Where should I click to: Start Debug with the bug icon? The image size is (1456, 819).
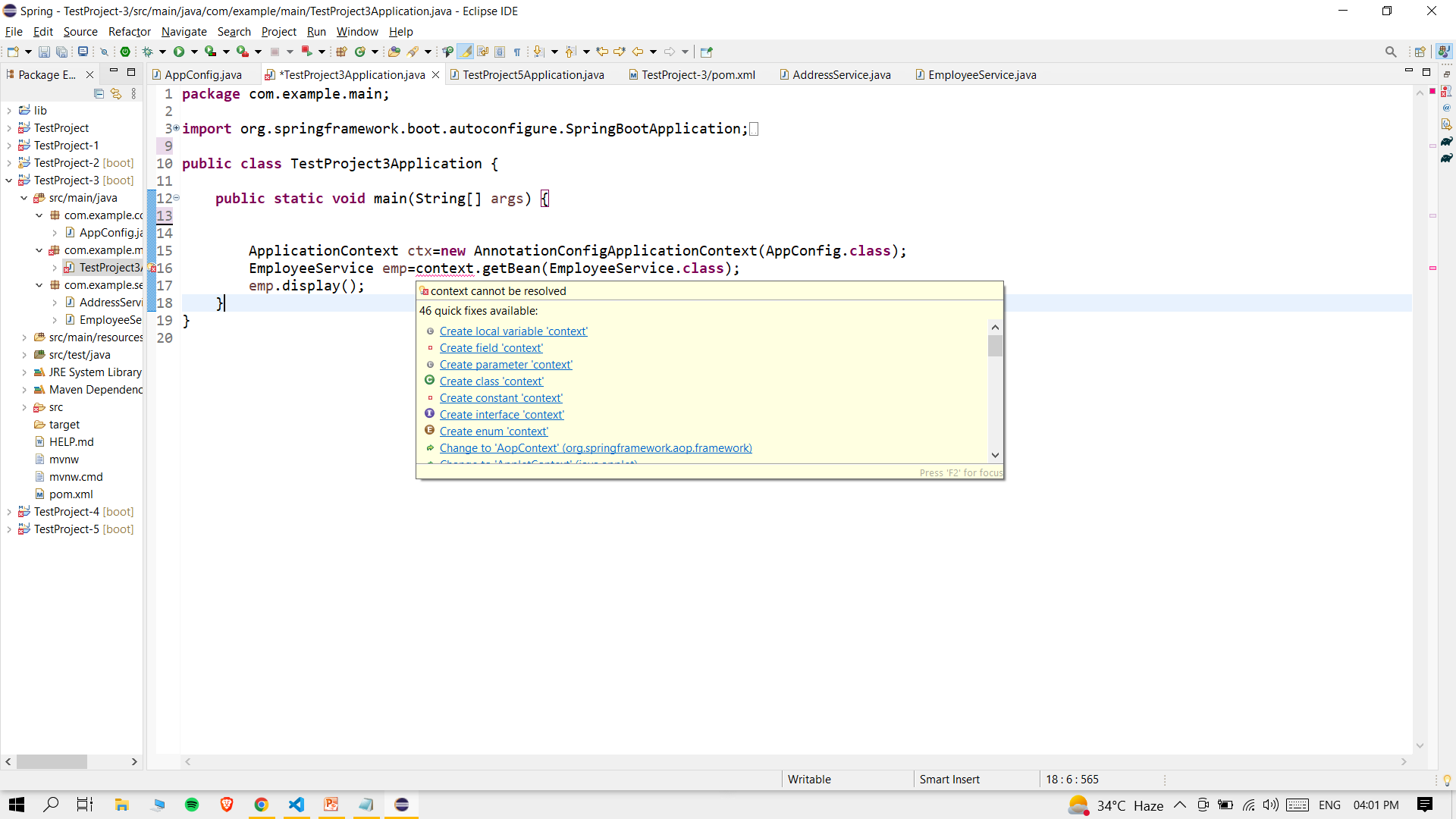[x=148, y=52]
